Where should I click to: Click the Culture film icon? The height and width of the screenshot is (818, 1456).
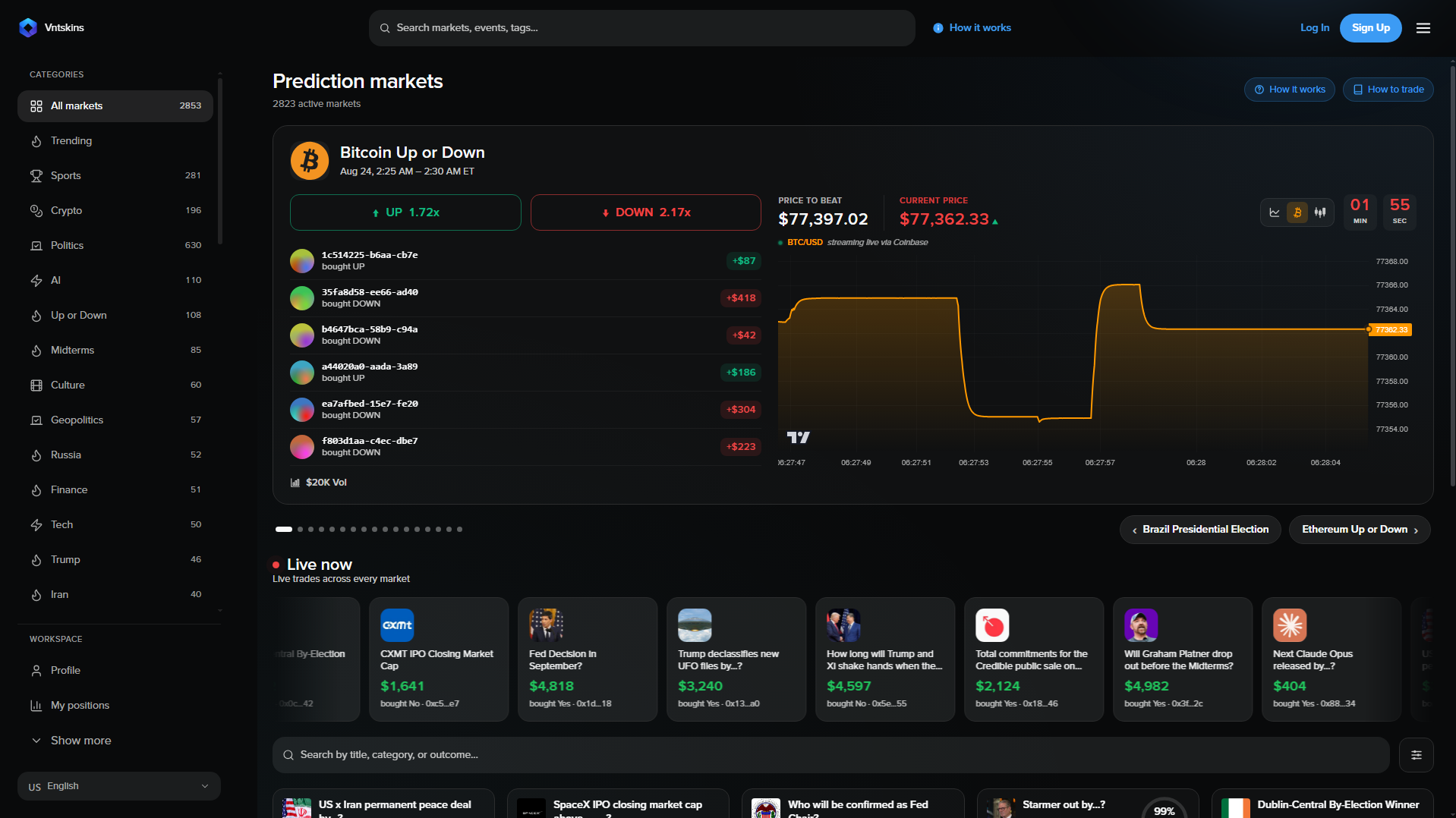[x=36, y=385]
